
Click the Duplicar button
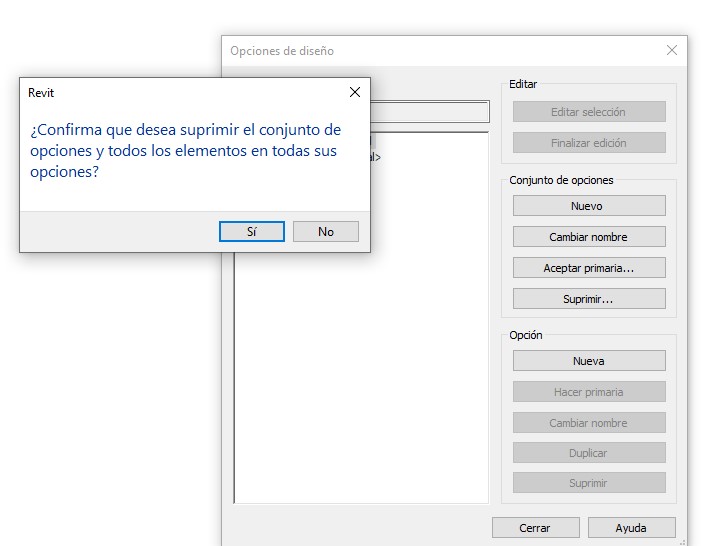click(589, 453)
